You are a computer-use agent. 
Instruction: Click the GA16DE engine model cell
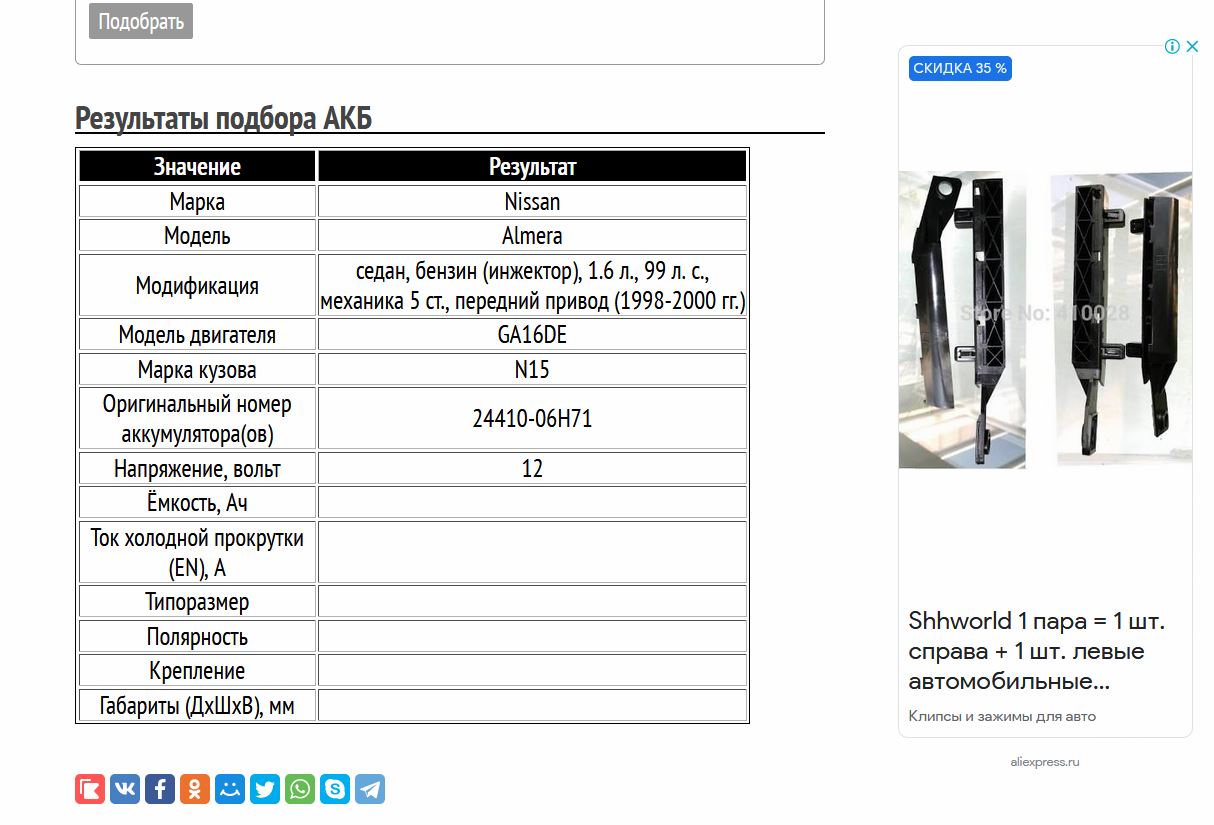click(532, 335)
